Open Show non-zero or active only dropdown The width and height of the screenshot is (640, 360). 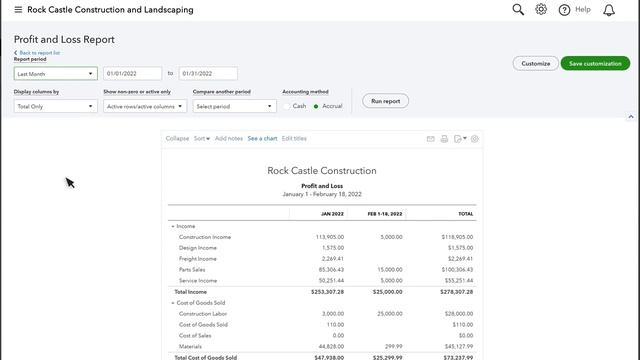(145, 106)
